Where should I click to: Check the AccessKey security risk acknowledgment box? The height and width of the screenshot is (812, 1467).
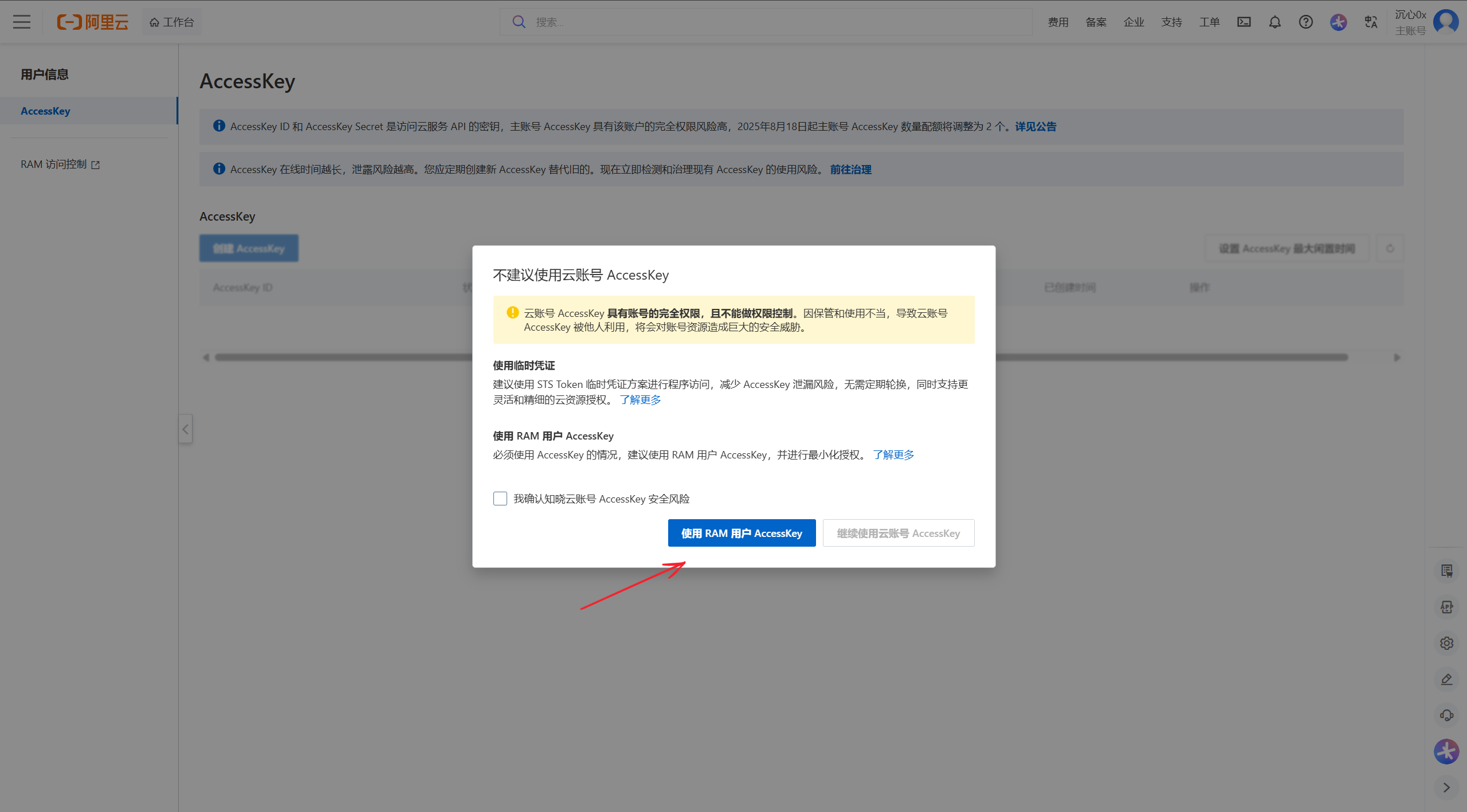pyautogui.click(x=500, y=499)
